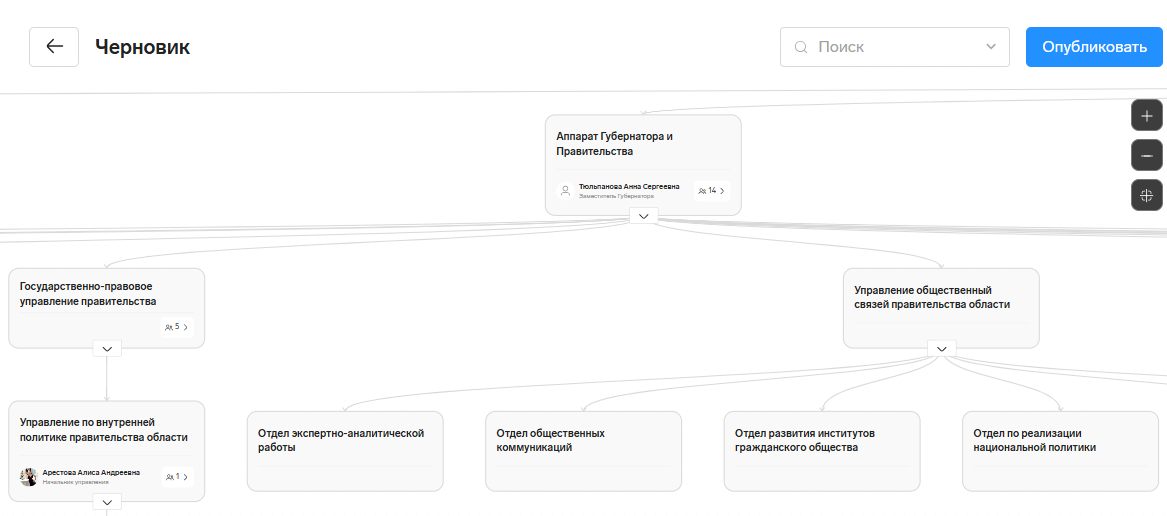Click the back arrow button
Viewport: 1167px width, 516px height.
pos(54,47)
